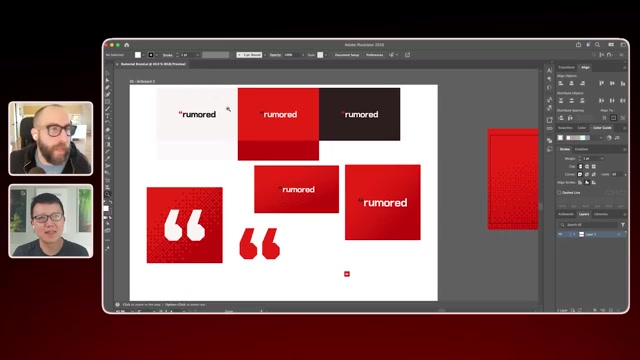
Task: Click horizontal align right in Align Objects
Action: coord(582,83)
